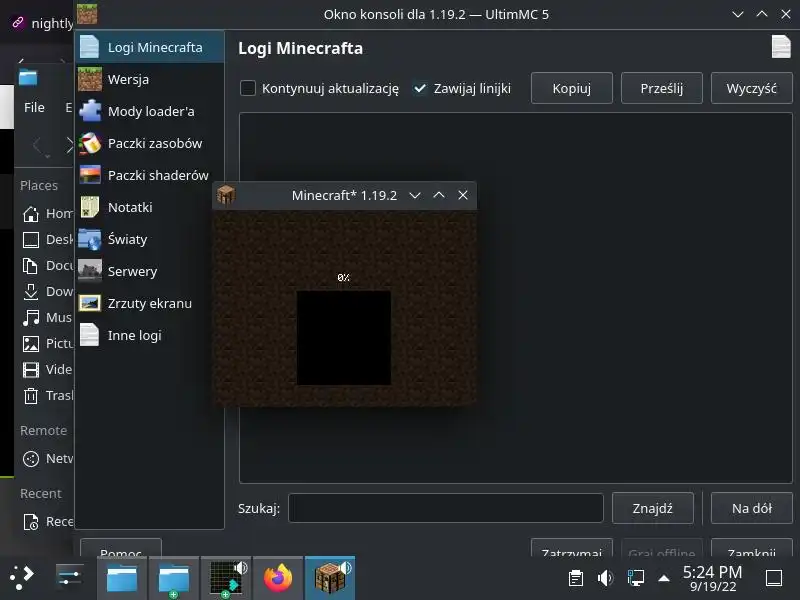Click the Światy globe folder icon
The width and height of the screenshot is (800, 600).
[x=90, y=239]
